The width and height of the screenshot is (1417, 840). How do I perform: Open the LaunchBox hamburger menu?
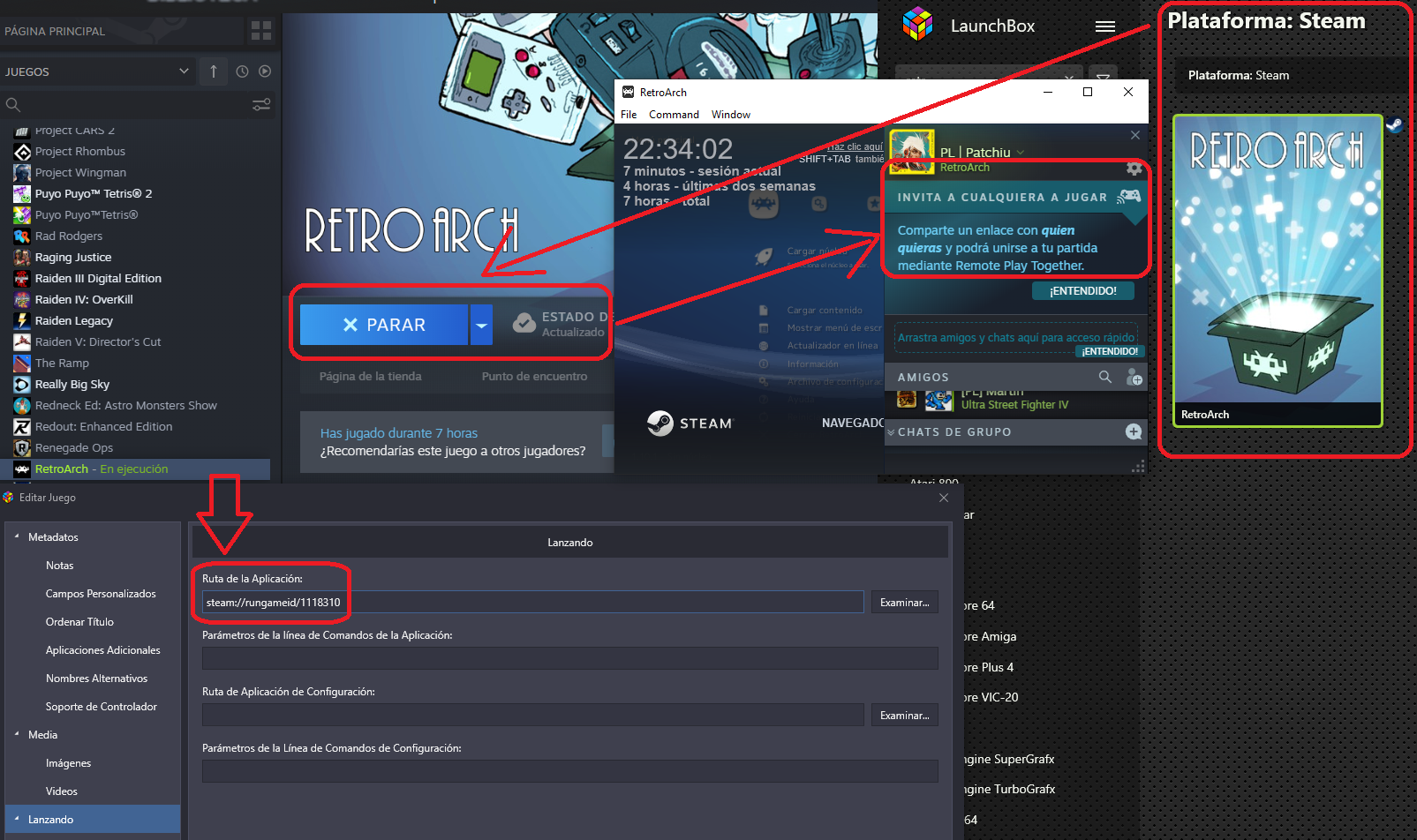(x=1105, y=26)
